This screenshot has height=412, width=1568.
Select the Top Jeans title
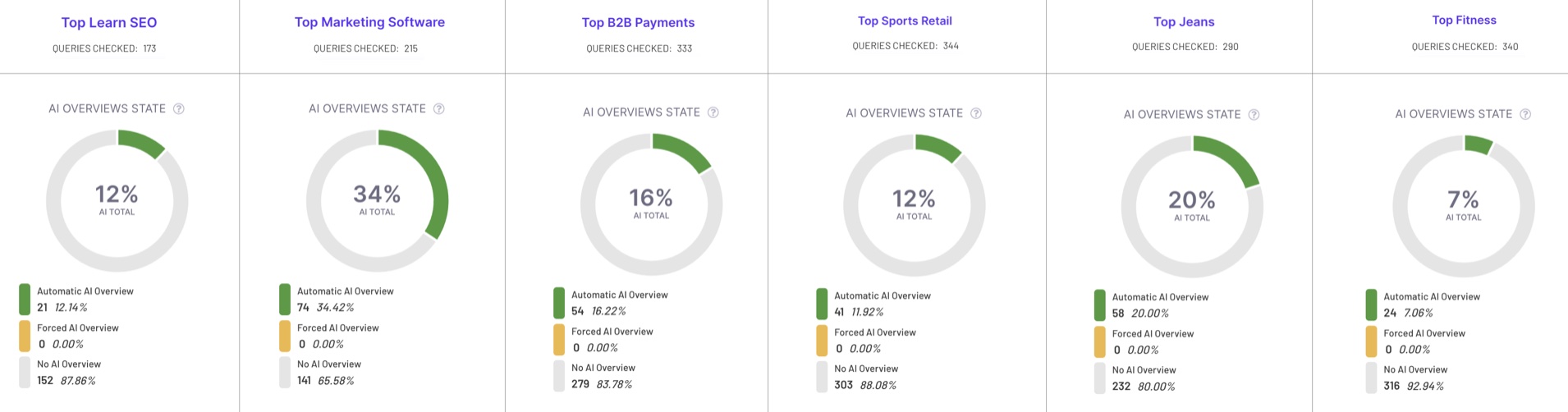(1184, 22)
